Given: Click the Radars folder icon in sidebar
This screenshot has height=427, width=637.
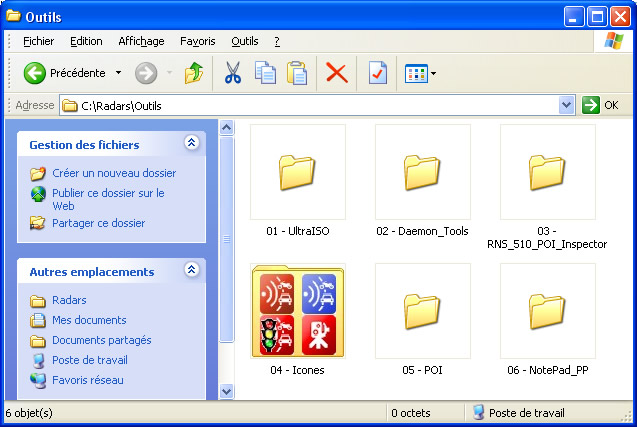Looking at the screenshot, I should 38,301.
